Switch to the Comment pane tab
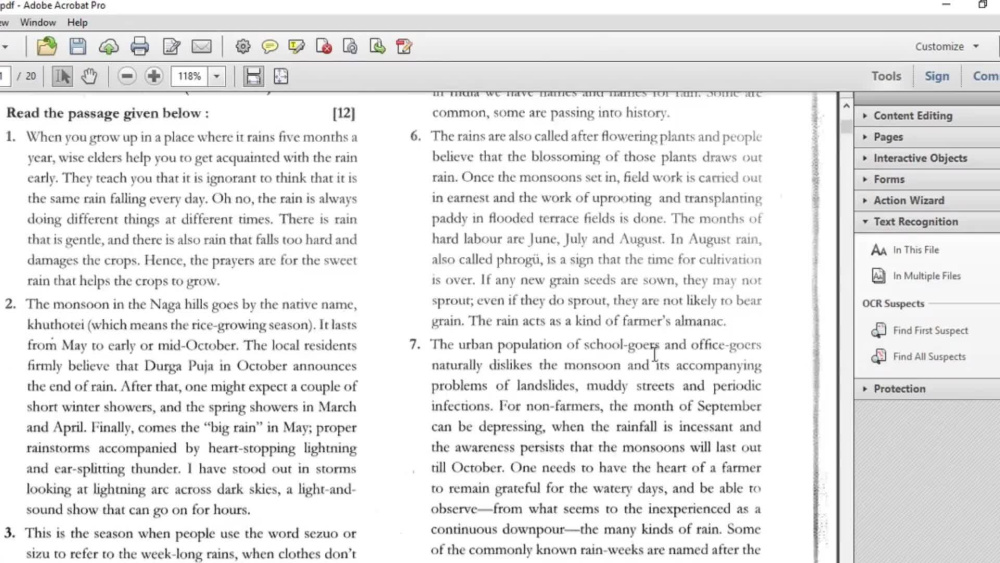Viewport: 1000px width, 563px height. pyautogui.click(x=985, y=76)
